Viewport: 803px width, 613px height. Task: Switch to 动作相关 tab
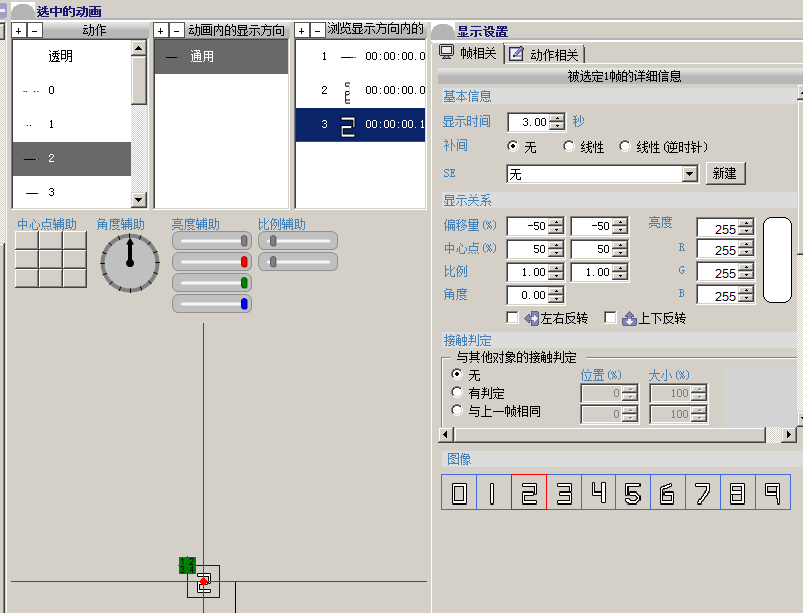point(544,54)
